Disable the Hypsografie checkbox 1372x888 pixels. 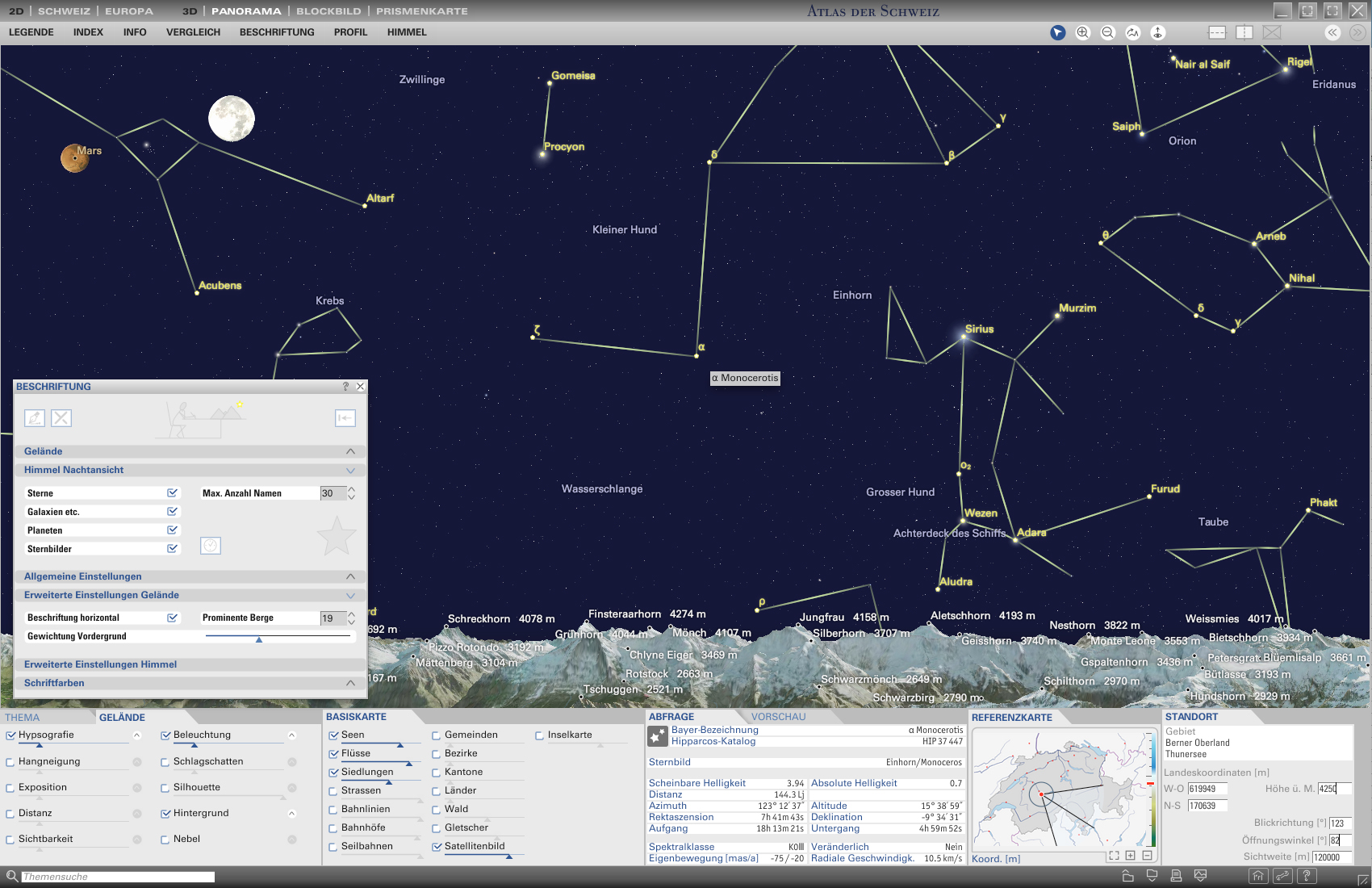coord(10,735)
